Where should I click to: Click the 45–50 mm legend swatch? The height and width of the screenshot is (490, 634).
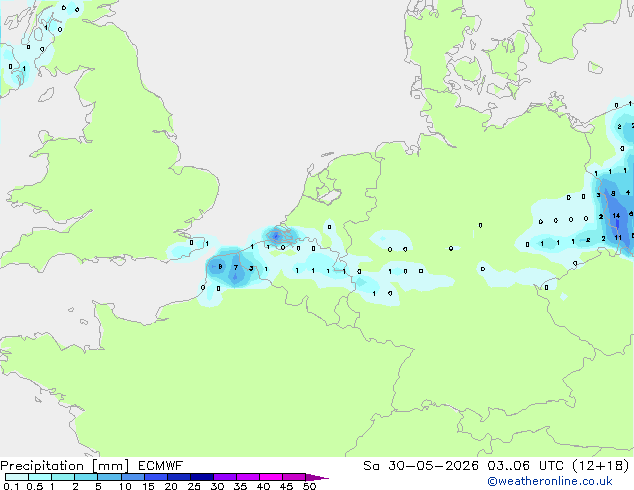[294, 477]
